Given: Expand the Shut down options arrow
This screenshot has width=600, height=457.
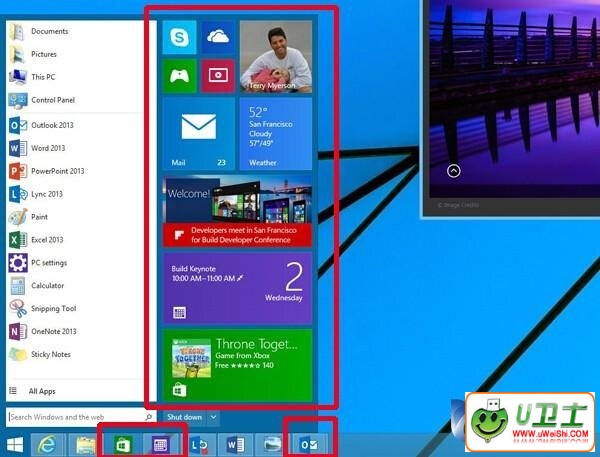Looking at the screenshot, I should click(x=214, y=417).
